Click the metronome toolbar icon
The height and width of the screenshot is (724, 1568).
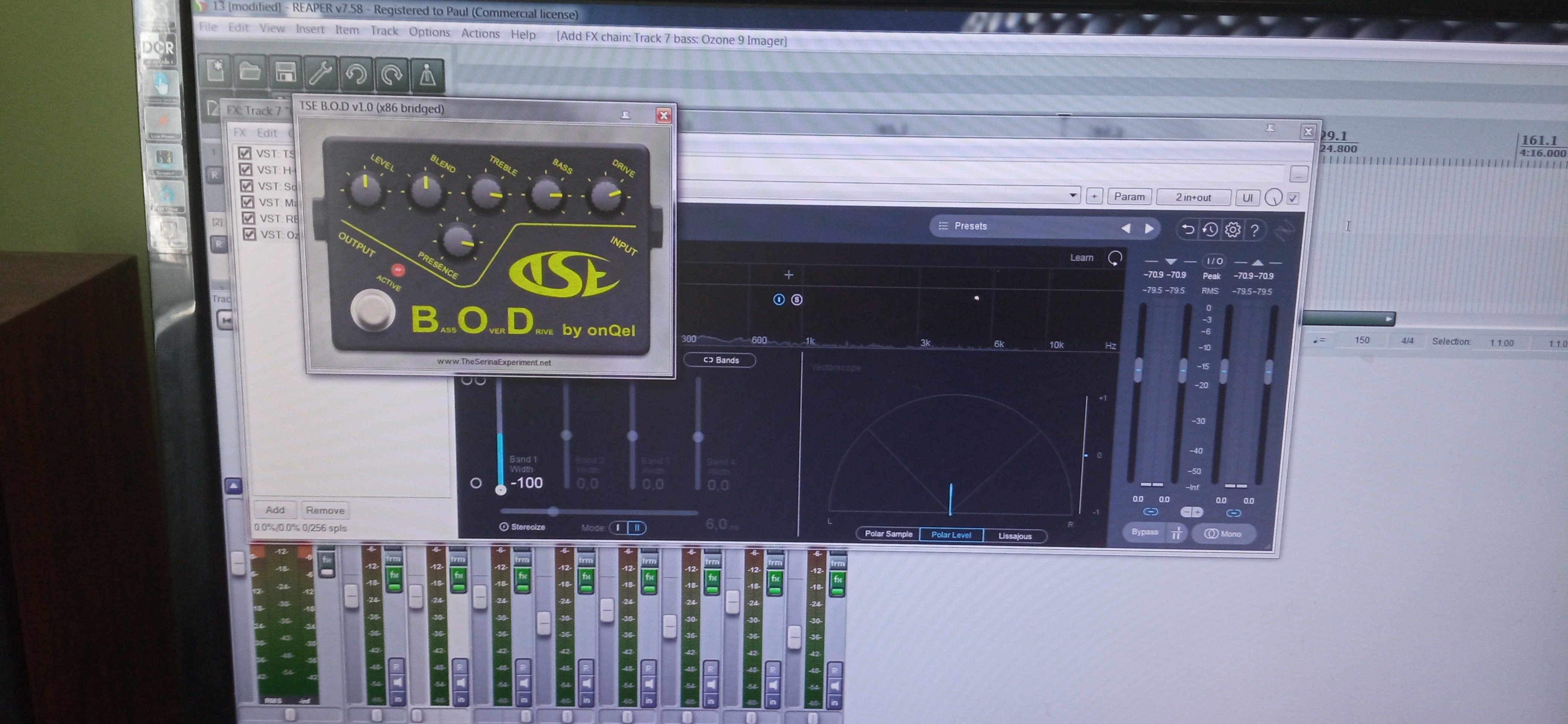[x=427, y=75]
